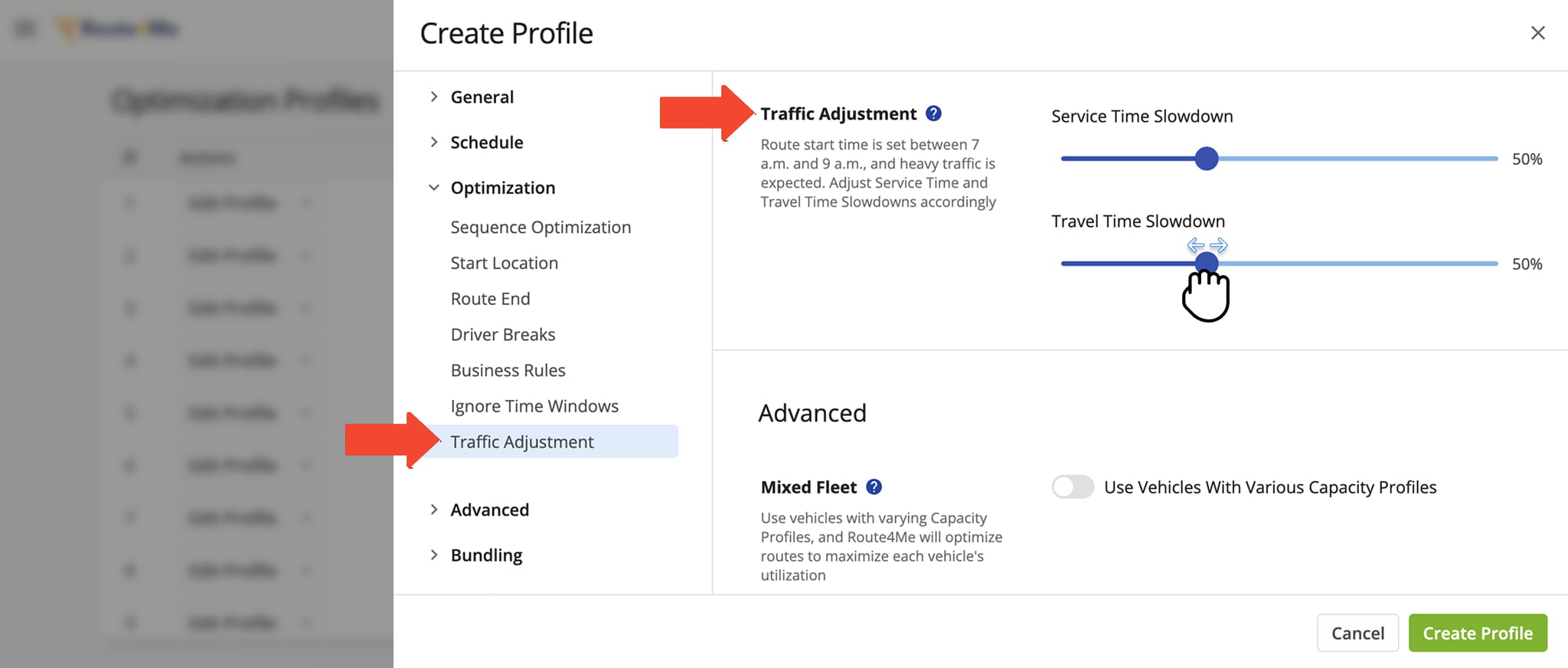
Task: Collapse the Optimization section
Action: click(x=502, y=188)
